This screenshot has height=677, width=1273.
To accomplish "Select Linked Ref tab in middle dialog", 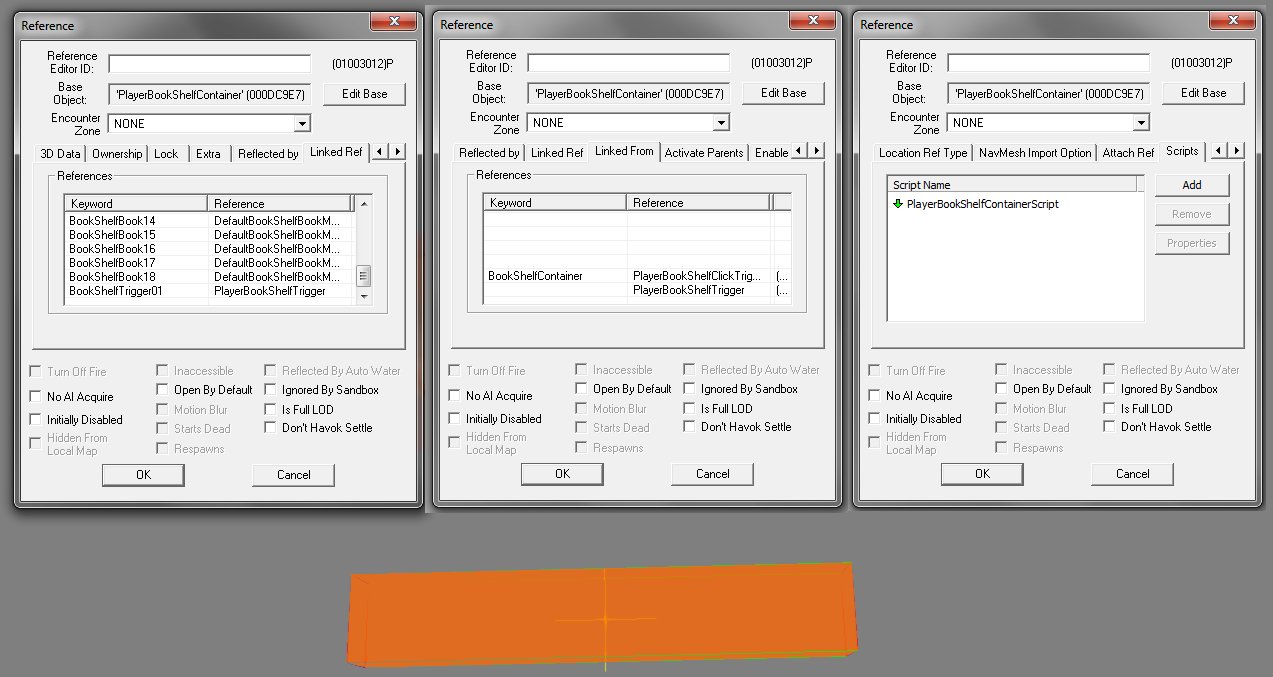I will [x=557, y=153].
